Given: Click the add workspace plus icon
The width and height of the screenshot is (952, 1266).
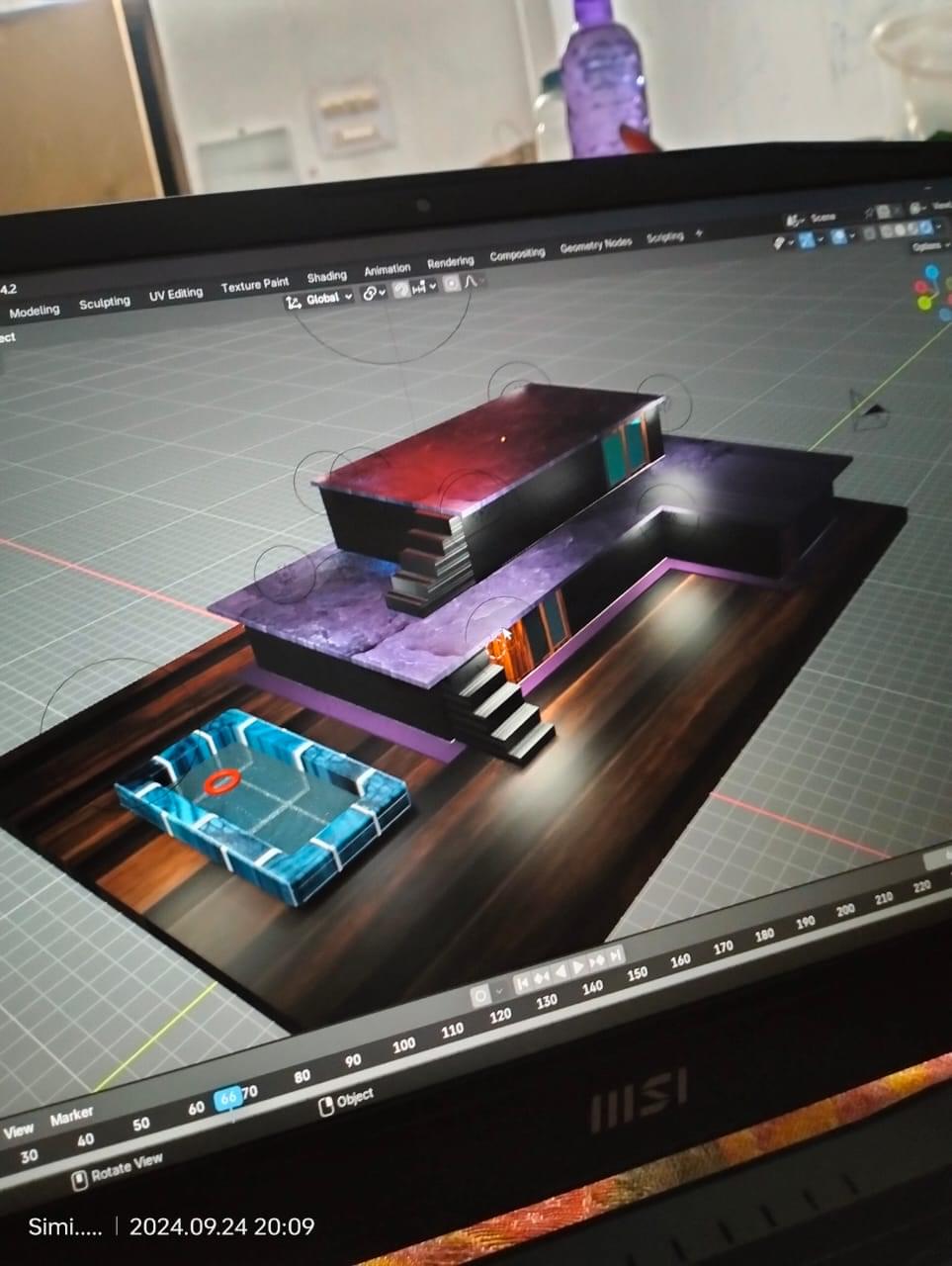Looking at the screenshot, I should coord(700,233).
